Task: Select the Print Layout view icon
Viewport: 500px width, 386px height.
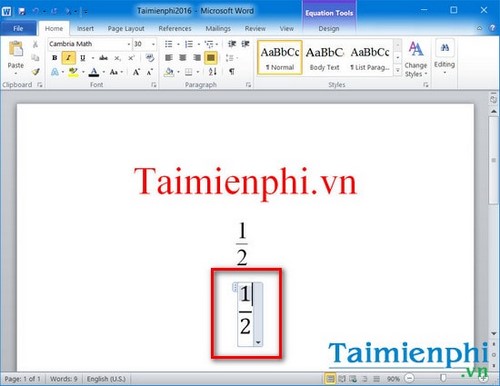Action: pyautogui.click(x=330, y=379)
